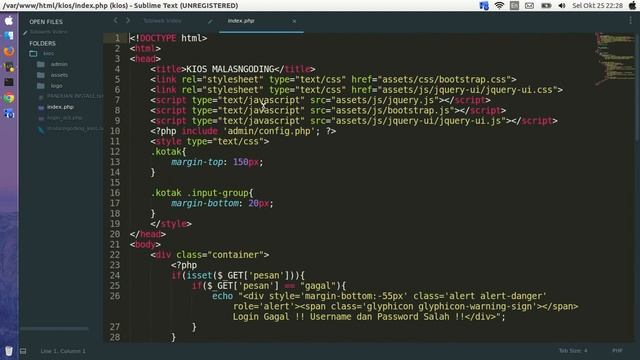Click the .kotak .input-group selector
Image resolution: width=640 pixels, height=360 pixels.
[200, 193]
